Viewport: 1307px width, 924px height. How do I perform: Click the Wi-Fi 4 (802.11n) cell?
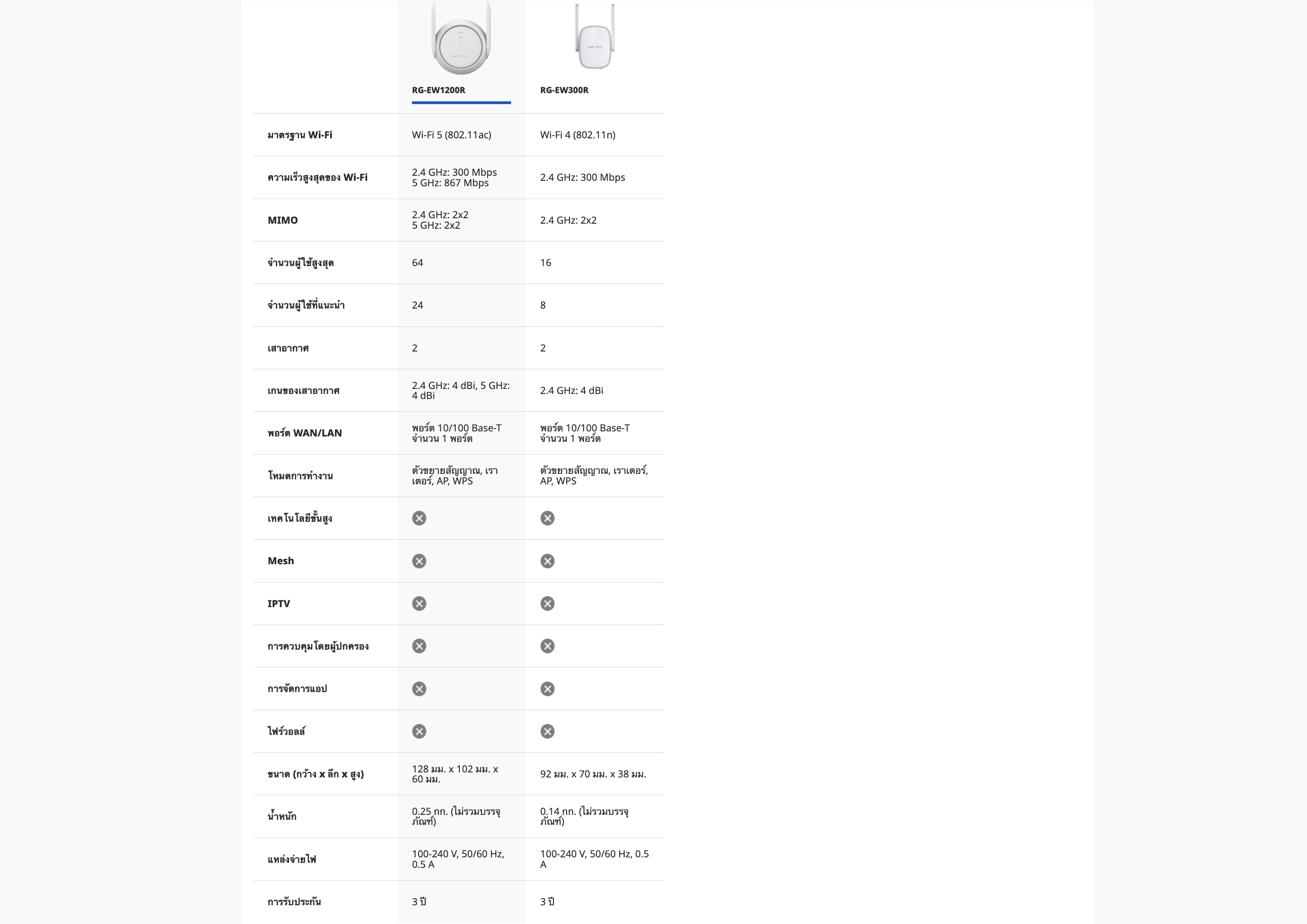(577, 135)
